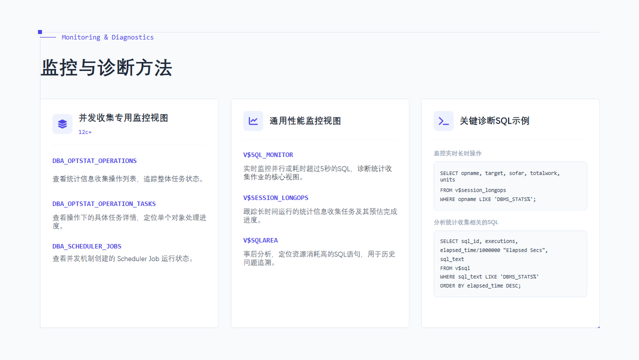Click the description under V$SQLAREA
This screenshot has height=360, width=639.
click(319, 258)
